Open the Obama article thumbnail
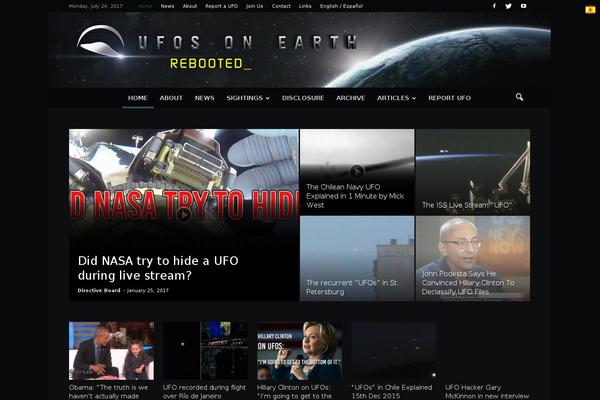 pos(111,351)
